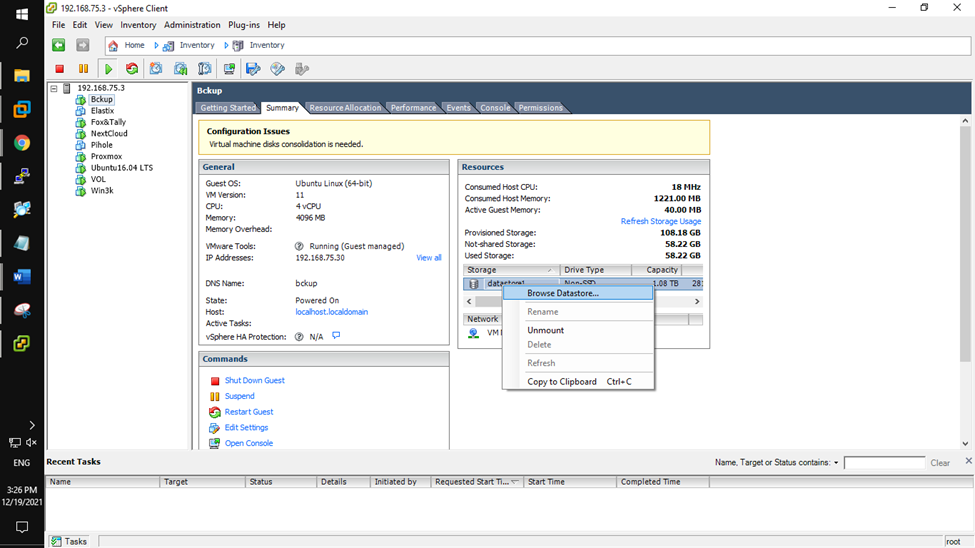Choose Browse Datastore from the context menu
The height and width of the screenshot is (548, 975).
[x=563, y=294]
